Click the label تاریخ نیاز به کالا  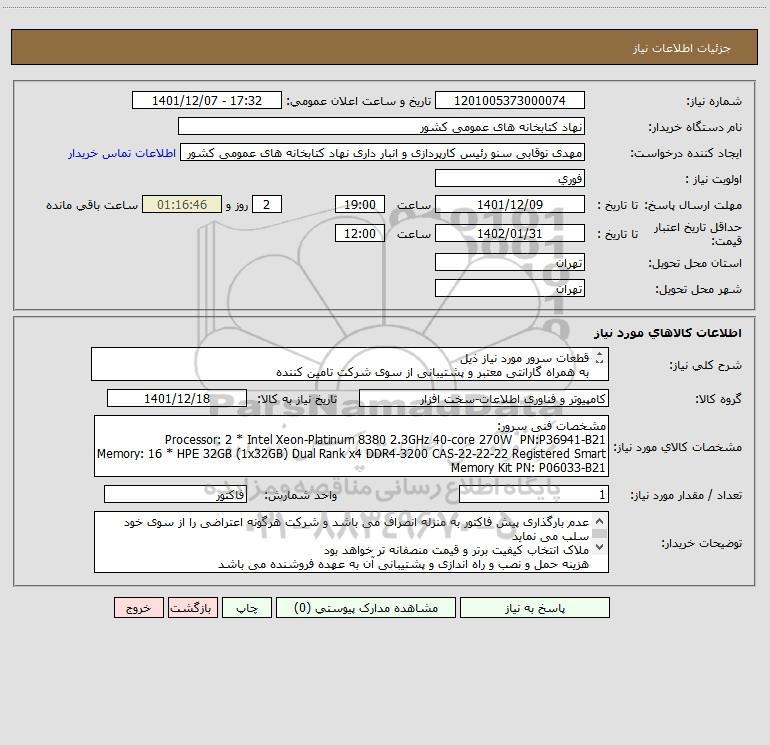[297, 399]
